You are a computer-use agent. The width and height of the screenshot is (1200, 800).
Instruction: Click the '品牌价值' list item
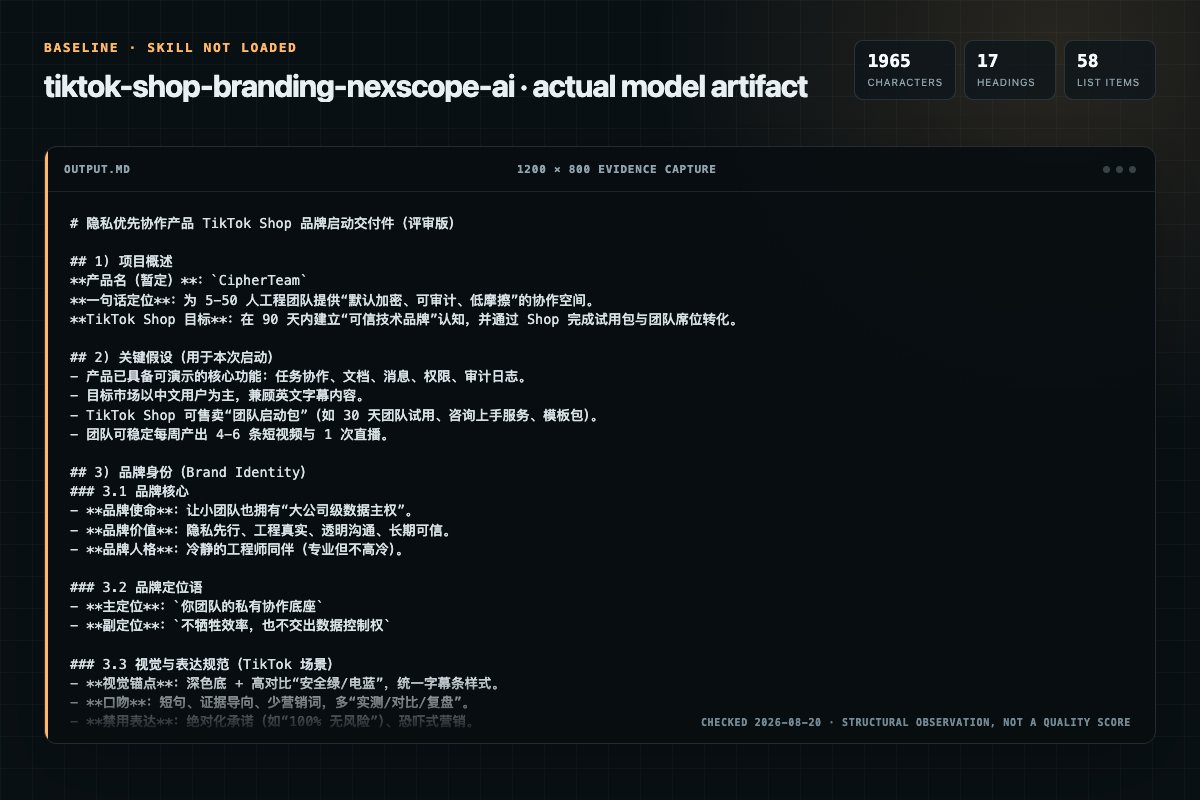[x=260, y=530]
